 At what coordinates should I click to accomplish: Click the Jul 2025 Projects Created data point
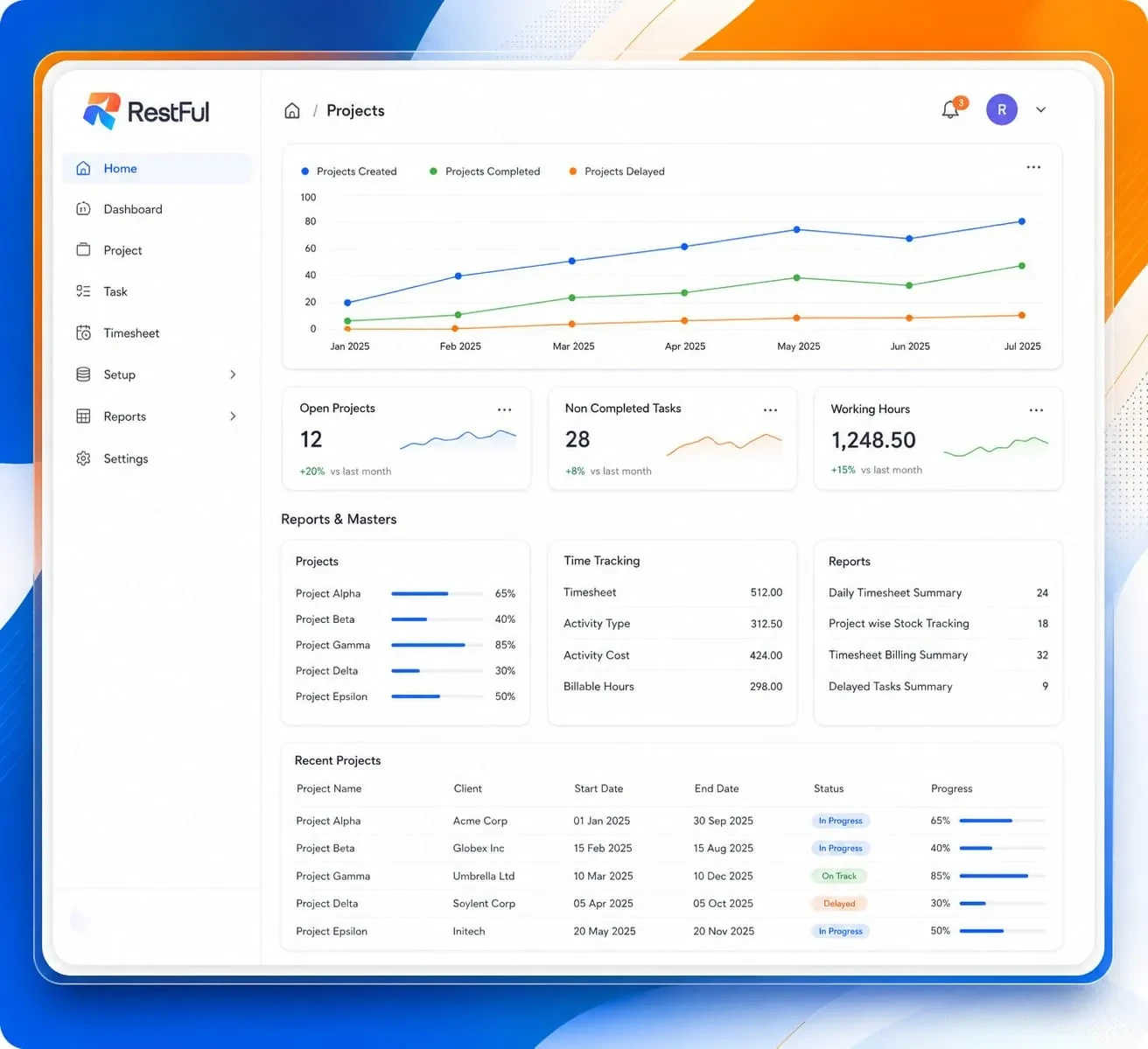(x=1021, y=221)
